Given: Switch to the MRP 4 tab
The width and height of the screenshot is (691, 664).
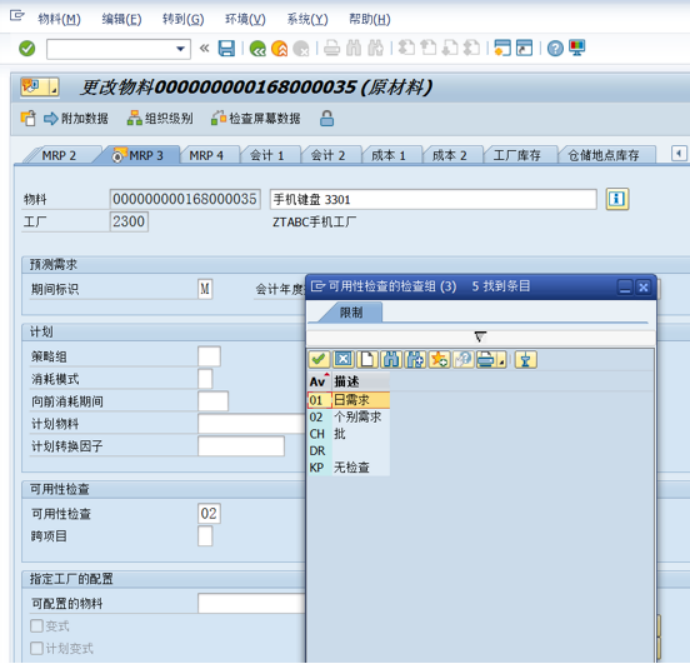Looking at the screenshot, I should pyautogui.click(x=206, y=156).
